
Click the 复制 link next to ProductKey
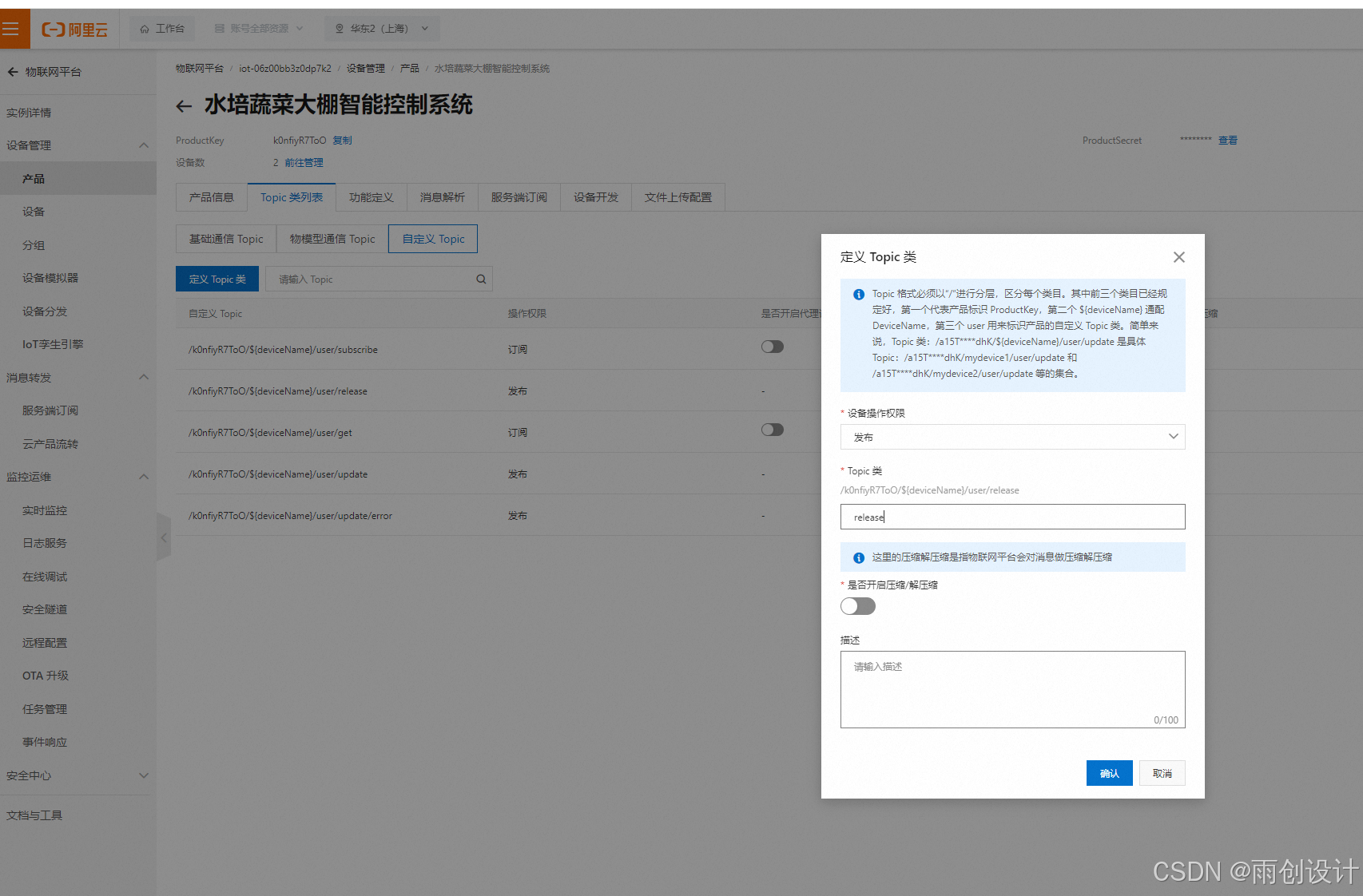[x=343, y=141]
